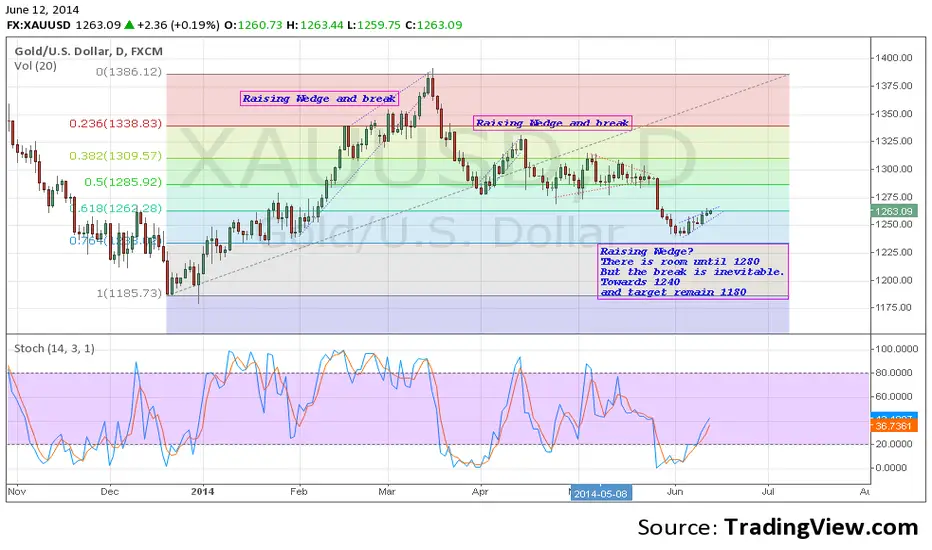Click the open price 'O:1260.73'
This screenshot has height=550, width=932.
pyautogui.click(x=253, y=25)
